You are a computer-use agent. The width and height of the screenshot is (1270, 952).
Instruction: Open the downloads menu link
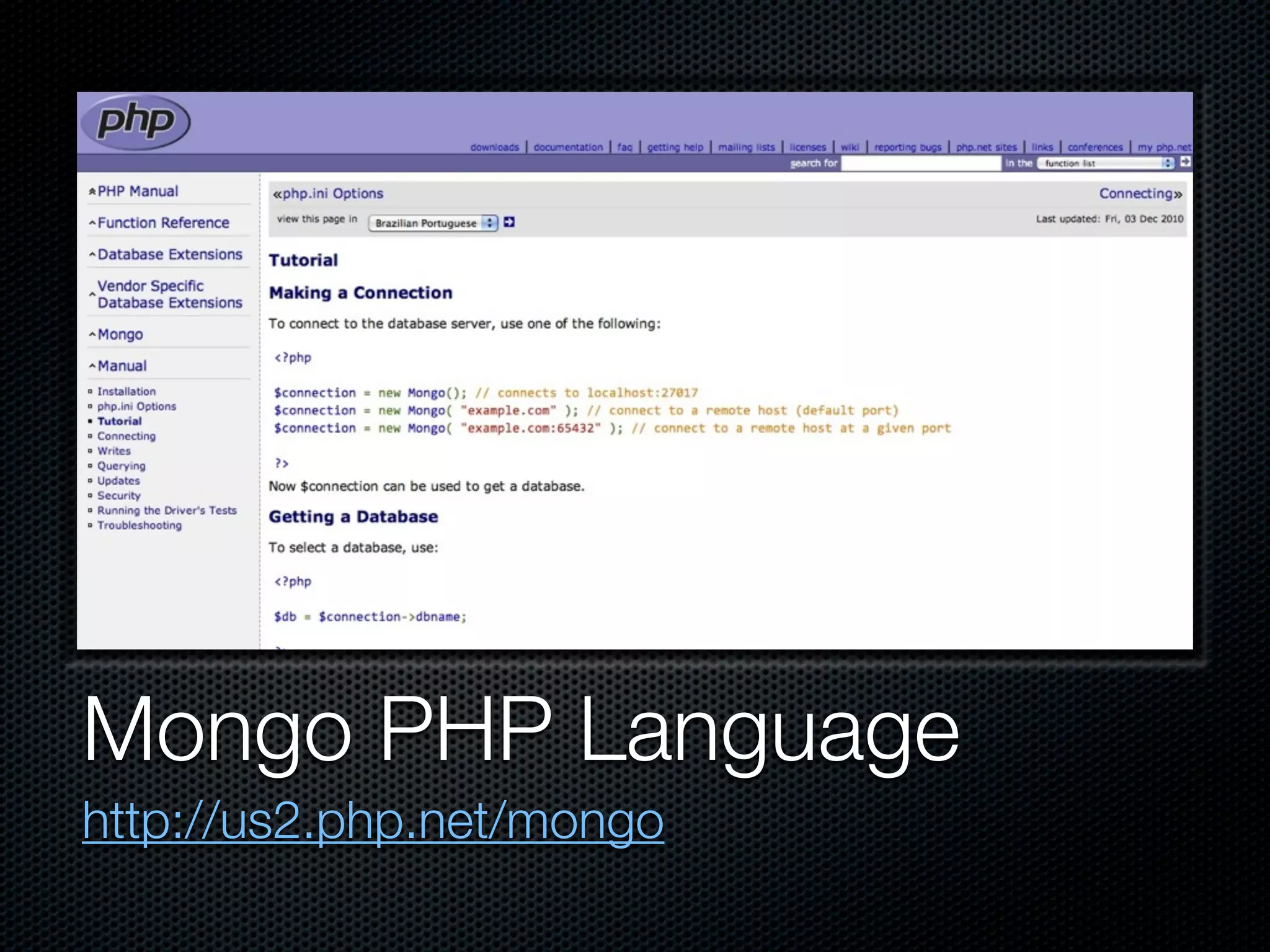click(x=494, y=148)
